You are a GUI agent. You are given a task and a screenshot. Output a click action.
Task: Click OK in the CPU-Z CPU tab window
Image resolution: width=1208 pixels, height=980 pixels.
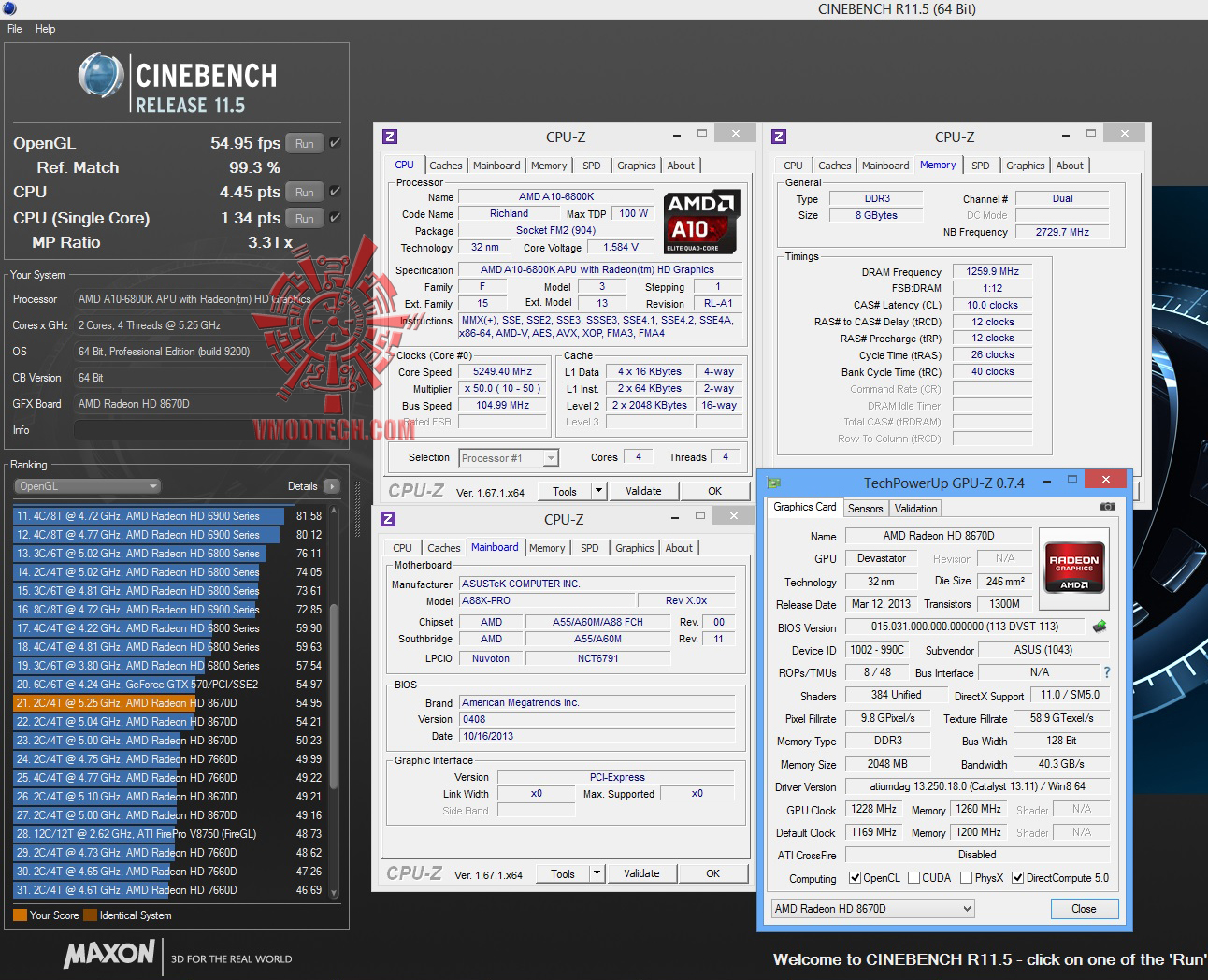(x=714, y=491)
